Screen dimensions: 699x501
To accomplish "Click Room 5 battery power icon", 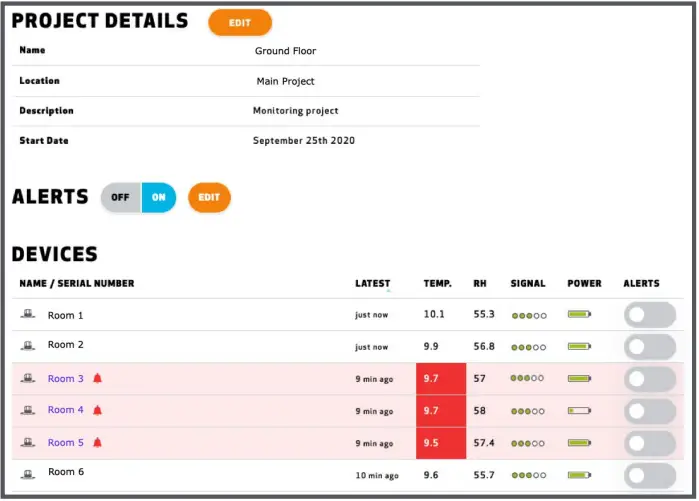I will tap(579, 443).
